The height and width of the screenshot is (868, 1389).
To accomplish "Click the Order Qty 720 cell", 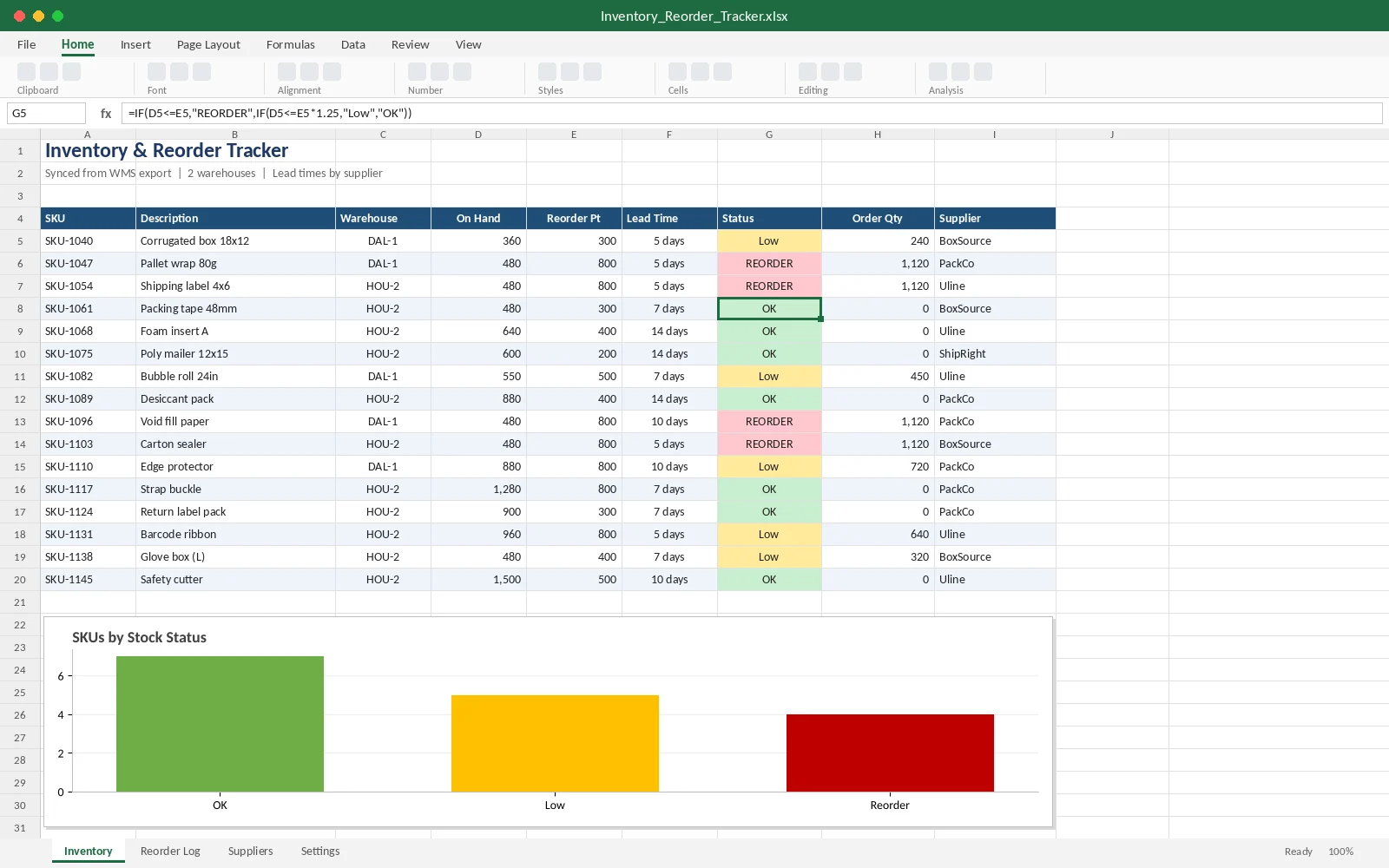I will [878, 467].
